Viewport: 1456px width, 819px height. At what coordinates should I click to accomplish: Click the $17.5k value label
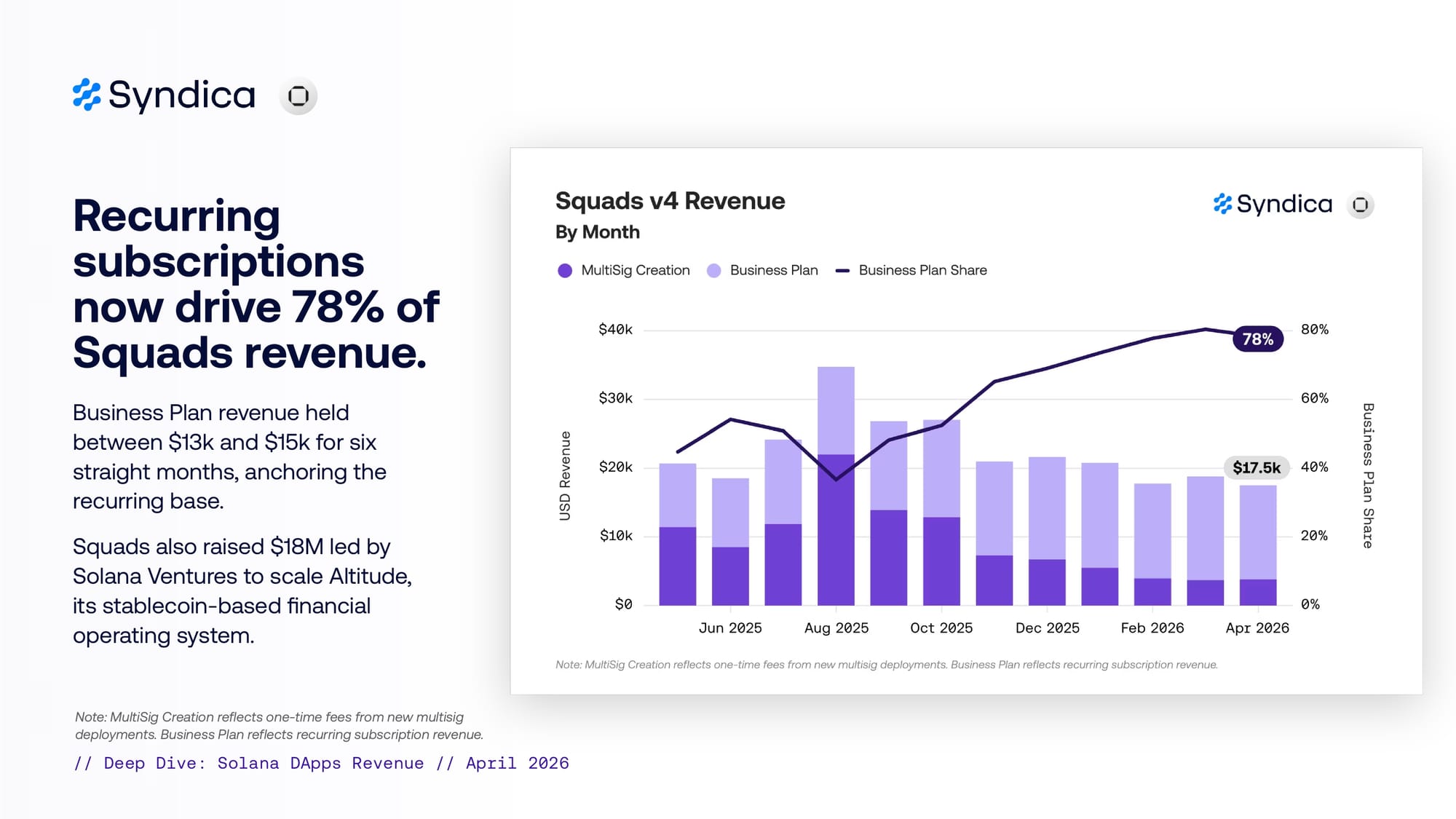[1257, 467]
